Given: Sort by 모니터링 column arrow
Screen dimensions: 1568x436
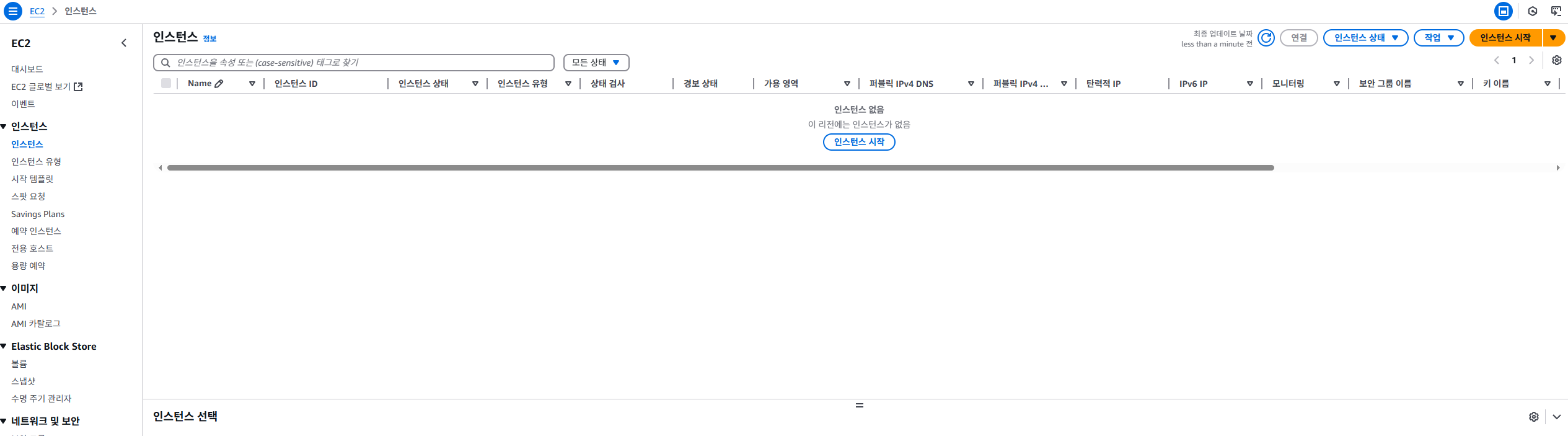Looking at the screenshot, I should [1337, 84].
